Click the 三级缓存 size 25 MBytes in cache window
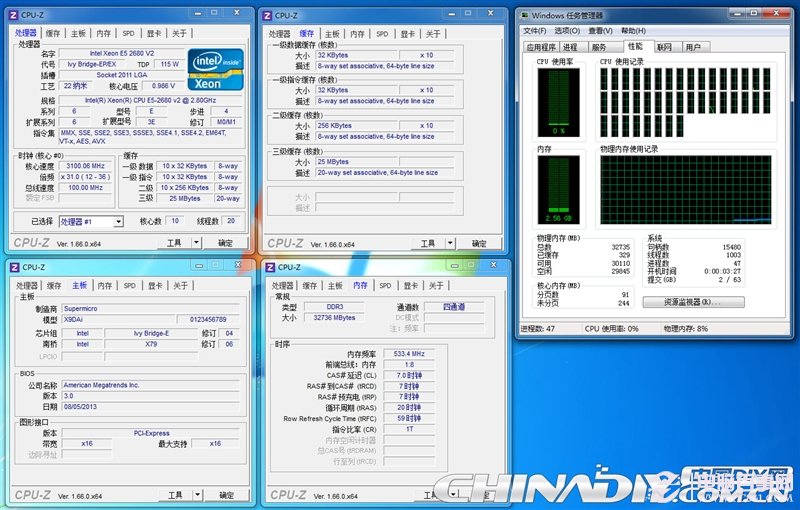The image size is (800, 510). point(356,162)
